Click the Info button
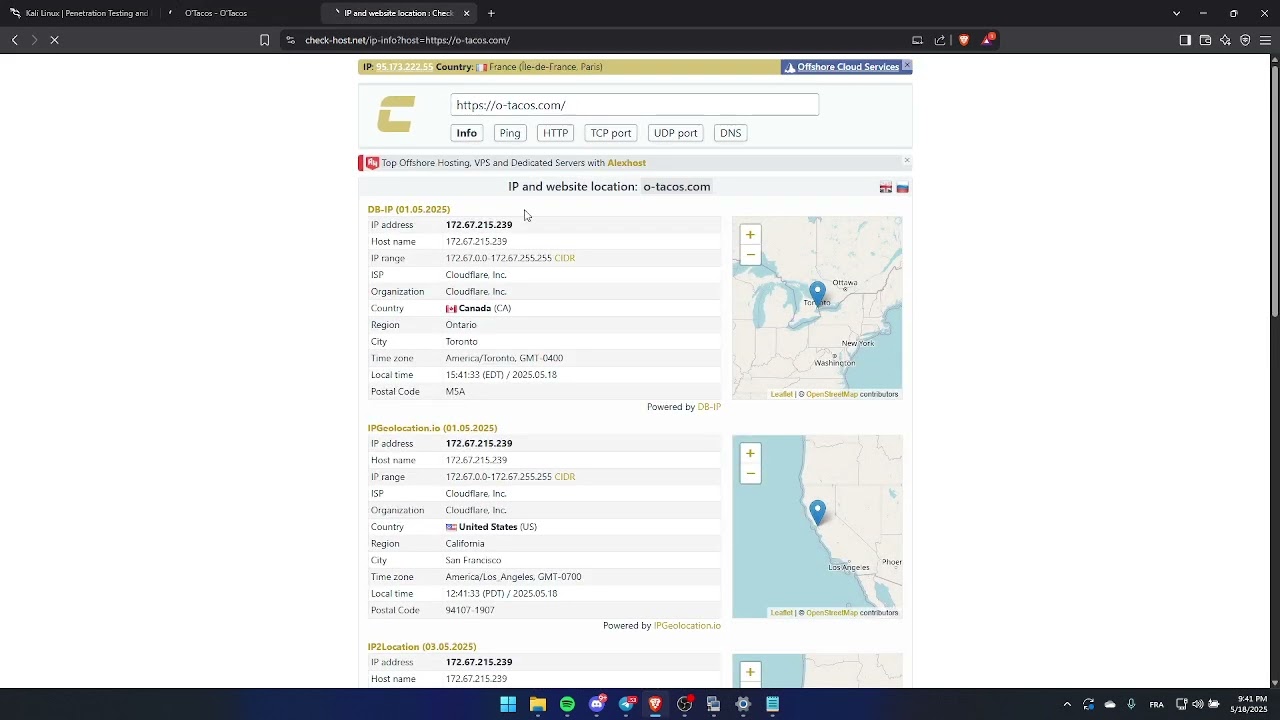The height and width of the screenshot is (720, 1280). point(467,133)
